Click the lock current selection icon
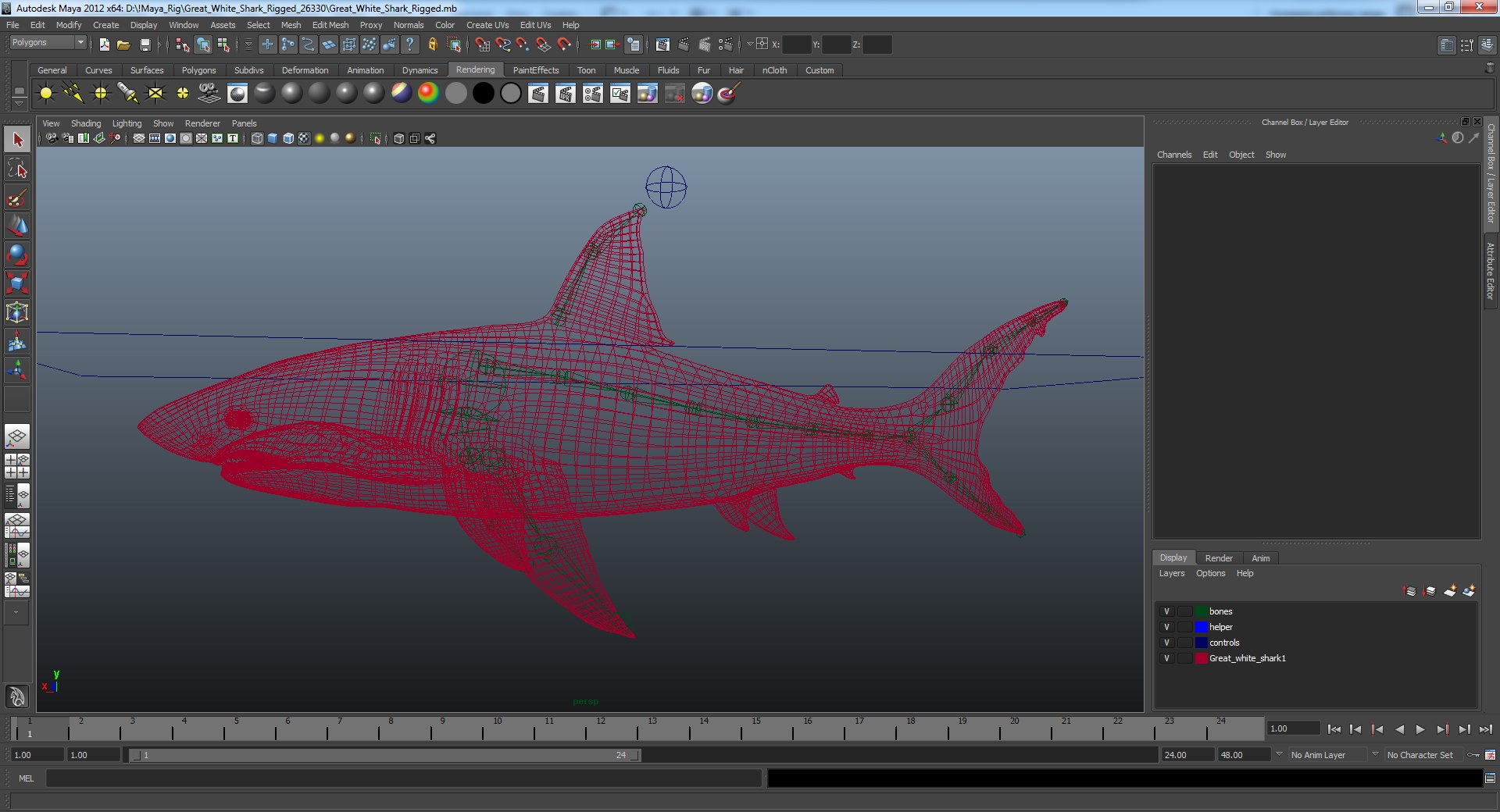The image size is (1500, 812). coord(432,45)
